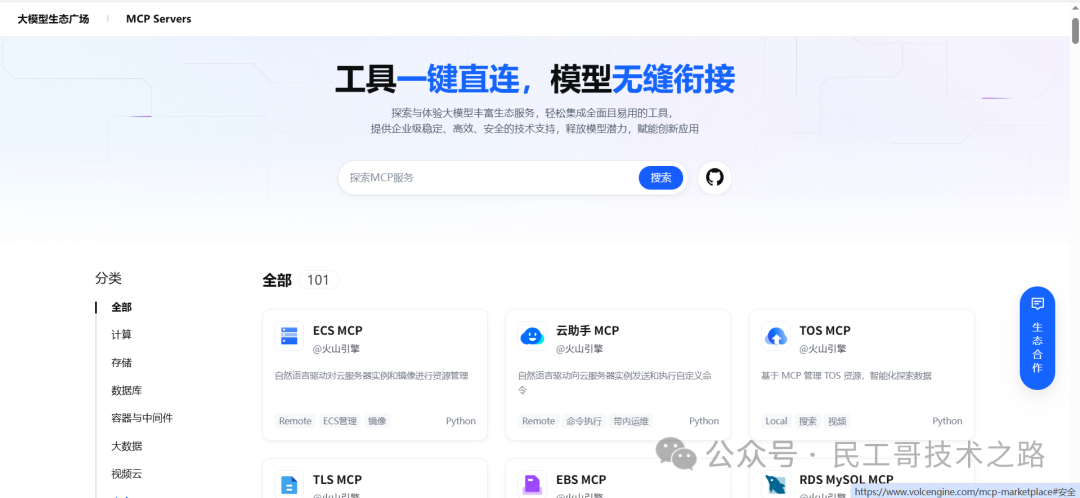Click the ECS MCP description text
Viewport: 1080px width, 498px height.
371,376
